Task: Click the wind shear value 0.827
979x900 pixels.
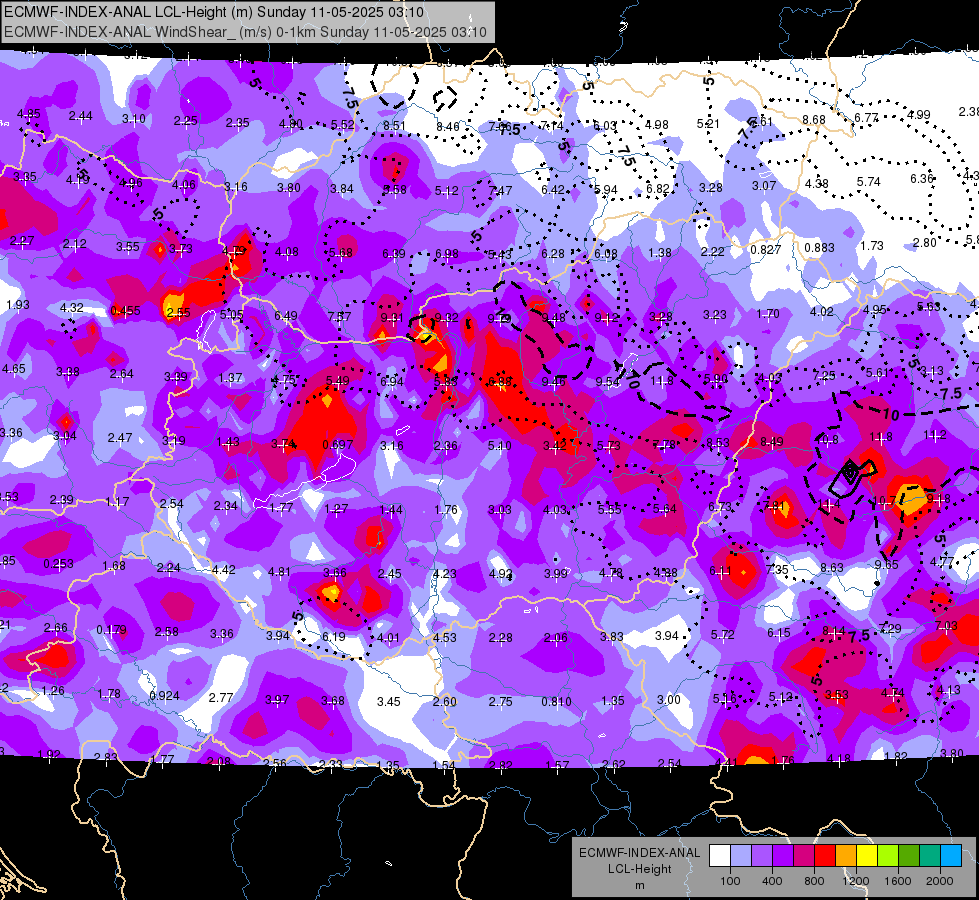Action: tap(765, 249)
